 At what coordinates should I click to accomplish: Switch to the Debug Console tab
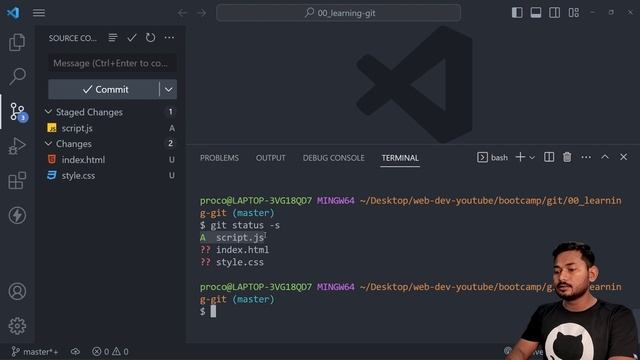coord(333,158)
